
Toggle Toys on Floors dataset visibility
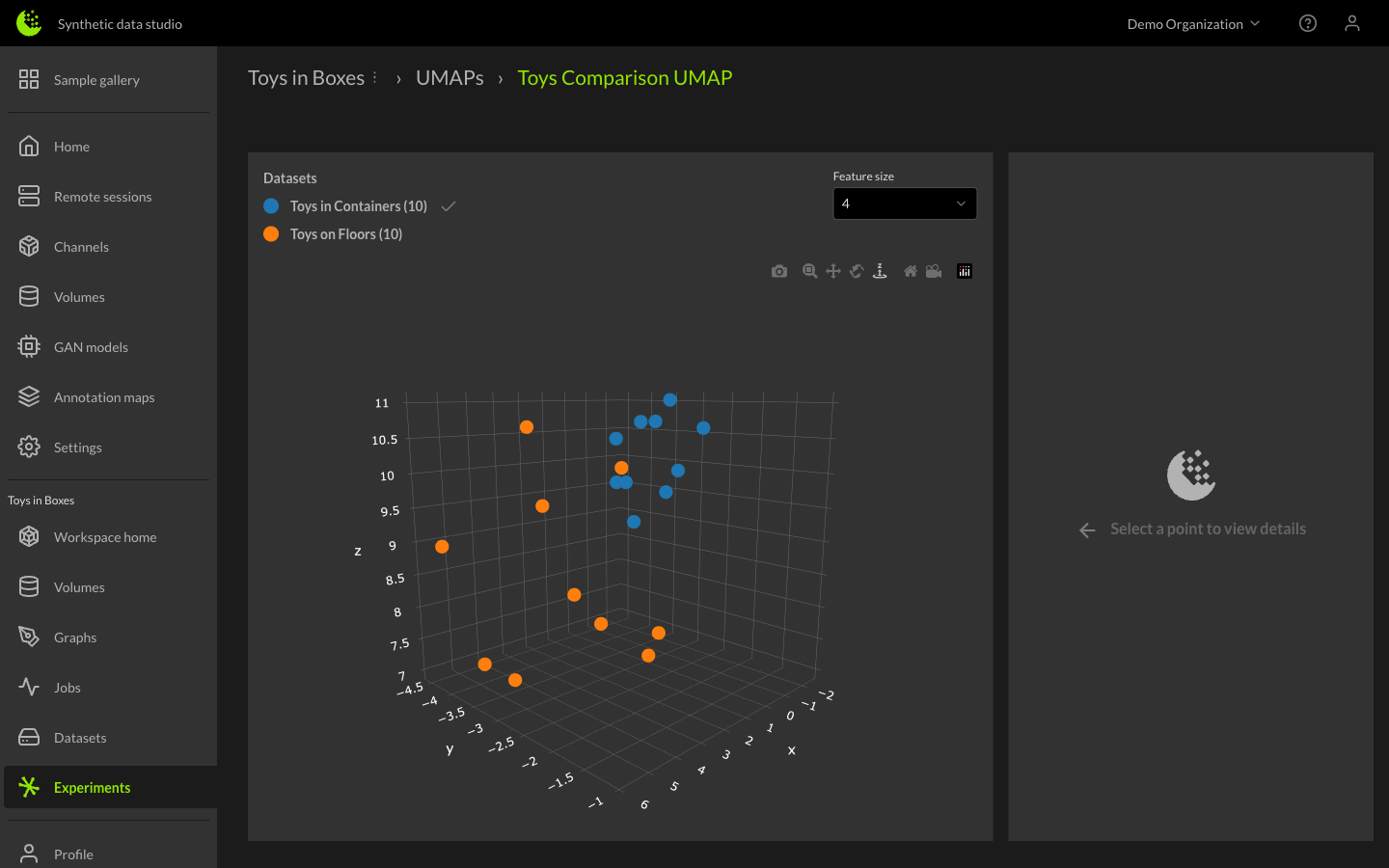(x=345, y=234)
